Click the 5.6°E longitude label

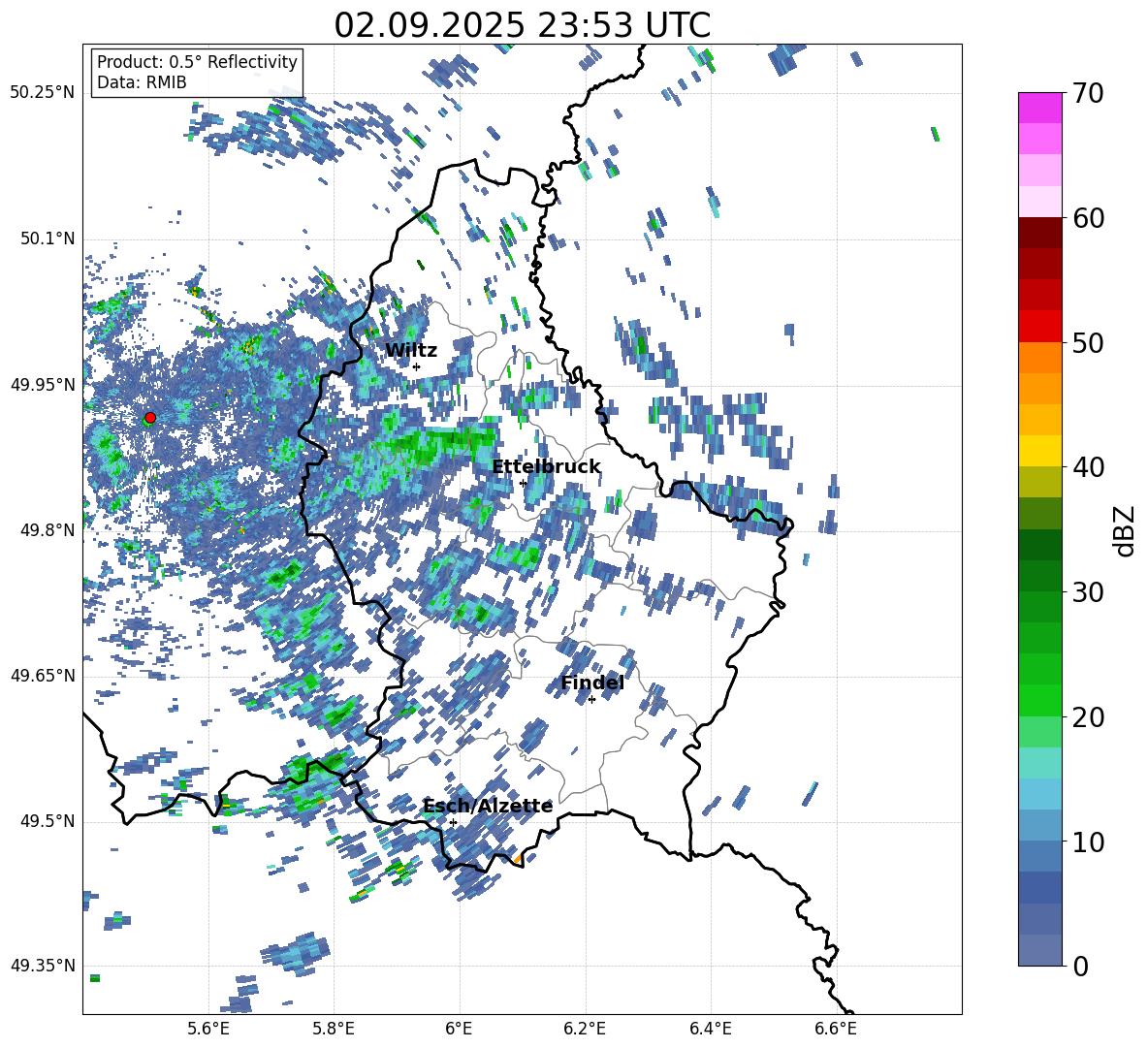click(x=207, y=1029)
